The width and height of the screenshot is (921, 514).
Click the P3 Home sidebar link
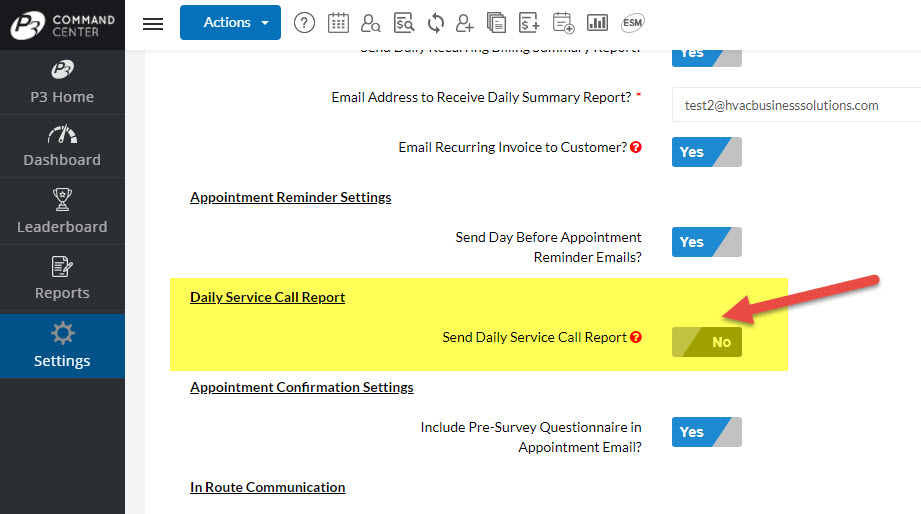pos(62,83)
